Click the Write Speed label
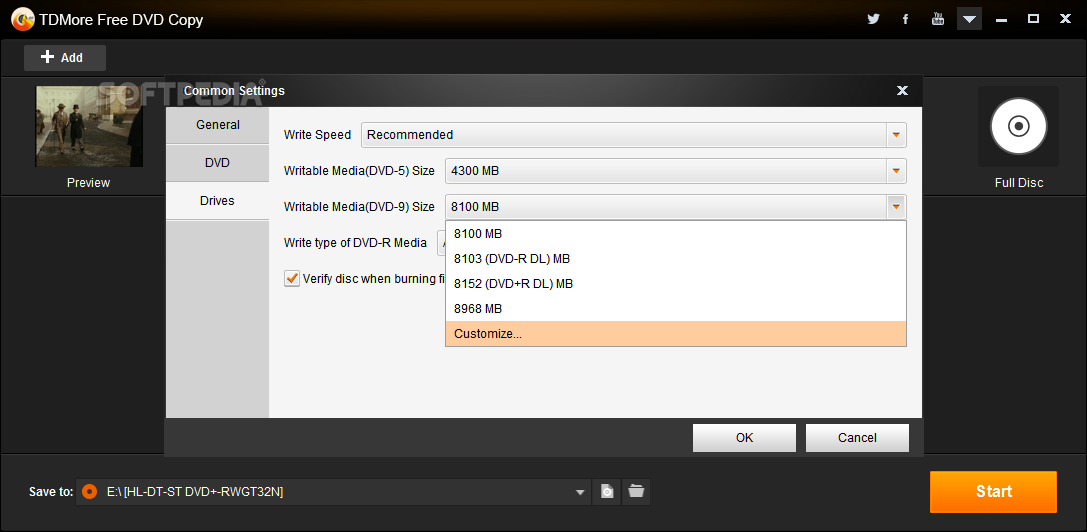 point(318,135)
